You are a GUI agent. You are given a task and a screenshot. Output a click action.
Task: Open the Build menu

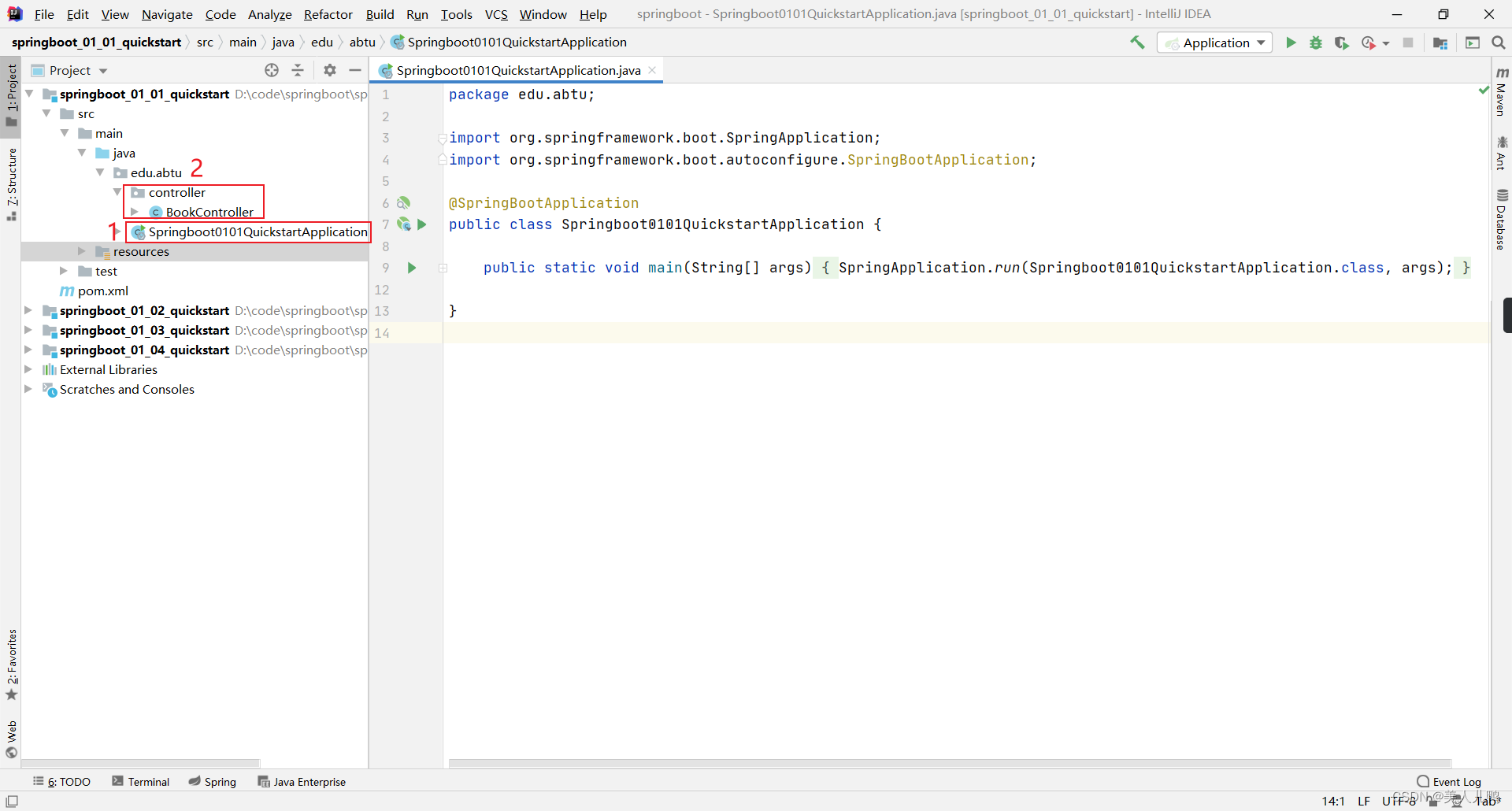click(x=380, y=14)
